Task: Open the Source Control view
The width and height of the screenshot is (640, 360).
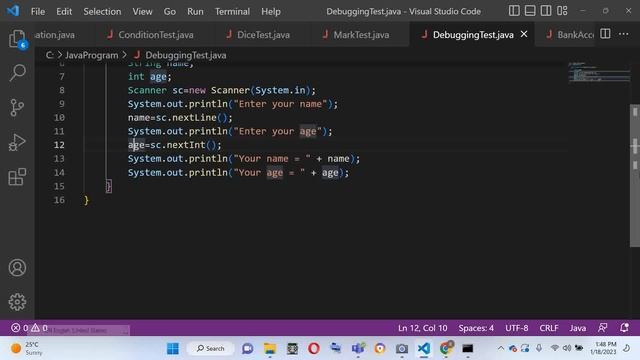Action: pyautogui.click(x=17, y=108)
